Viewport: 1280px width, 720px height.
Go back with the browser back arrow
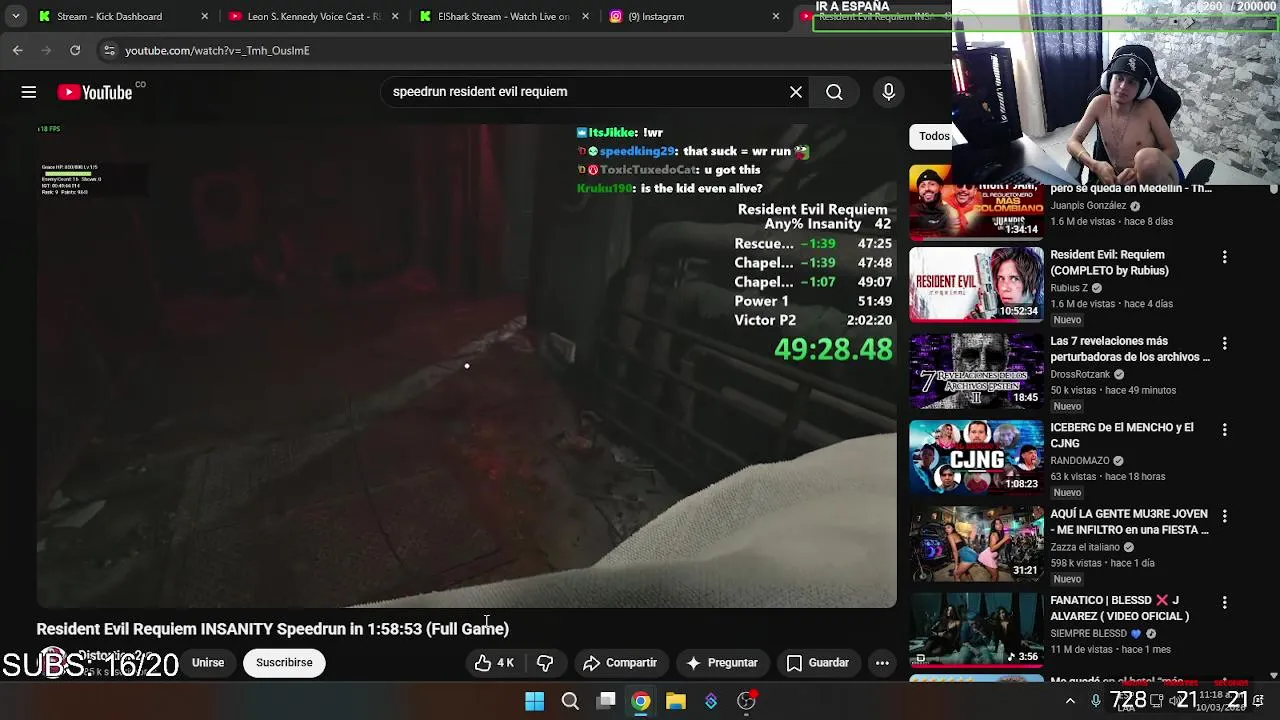pyautogui.click(x=18, y=50)
